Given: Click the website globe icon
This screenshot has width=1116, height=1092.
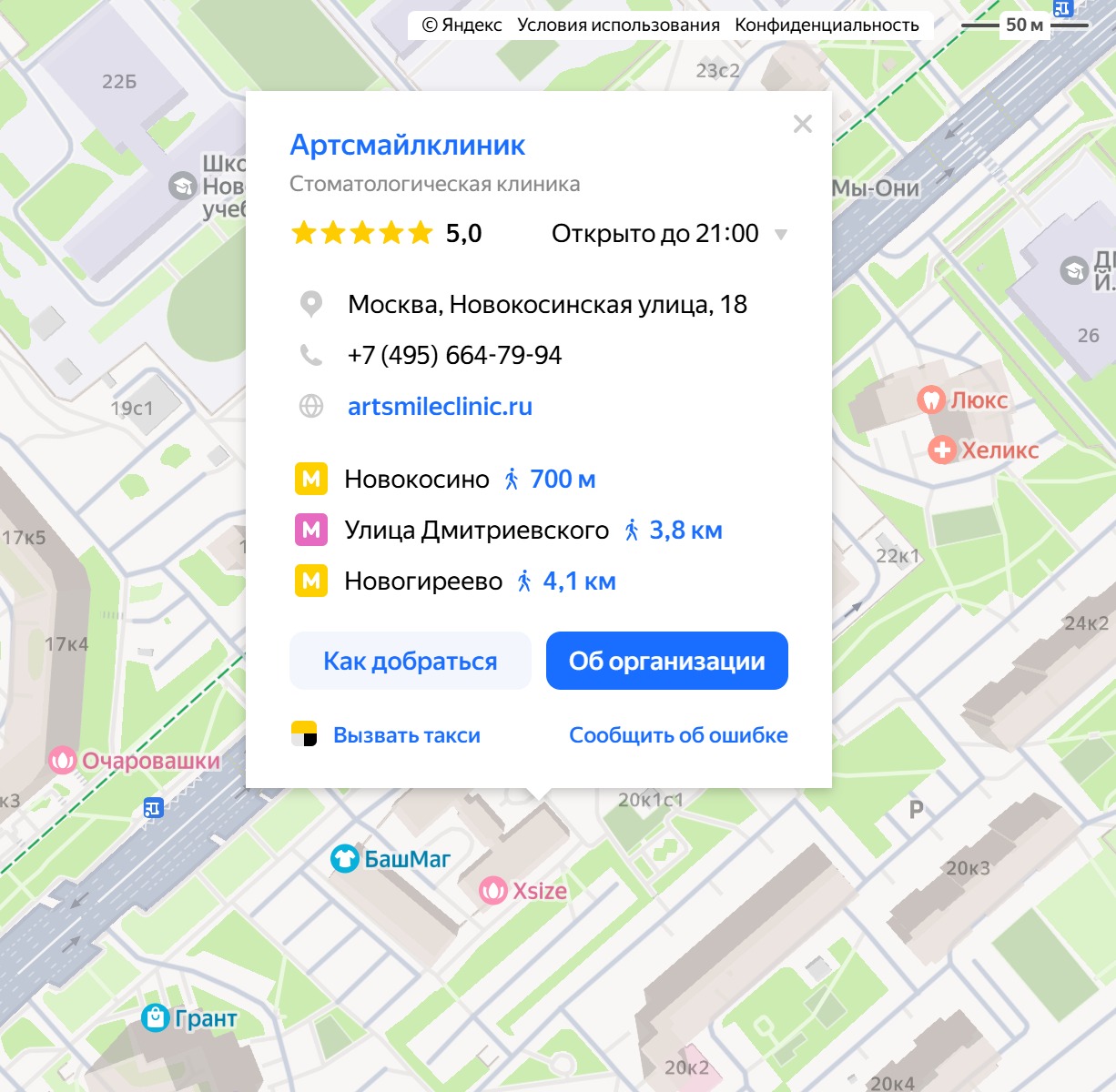Looking at the screenshot, I should (x=311, y=406).
